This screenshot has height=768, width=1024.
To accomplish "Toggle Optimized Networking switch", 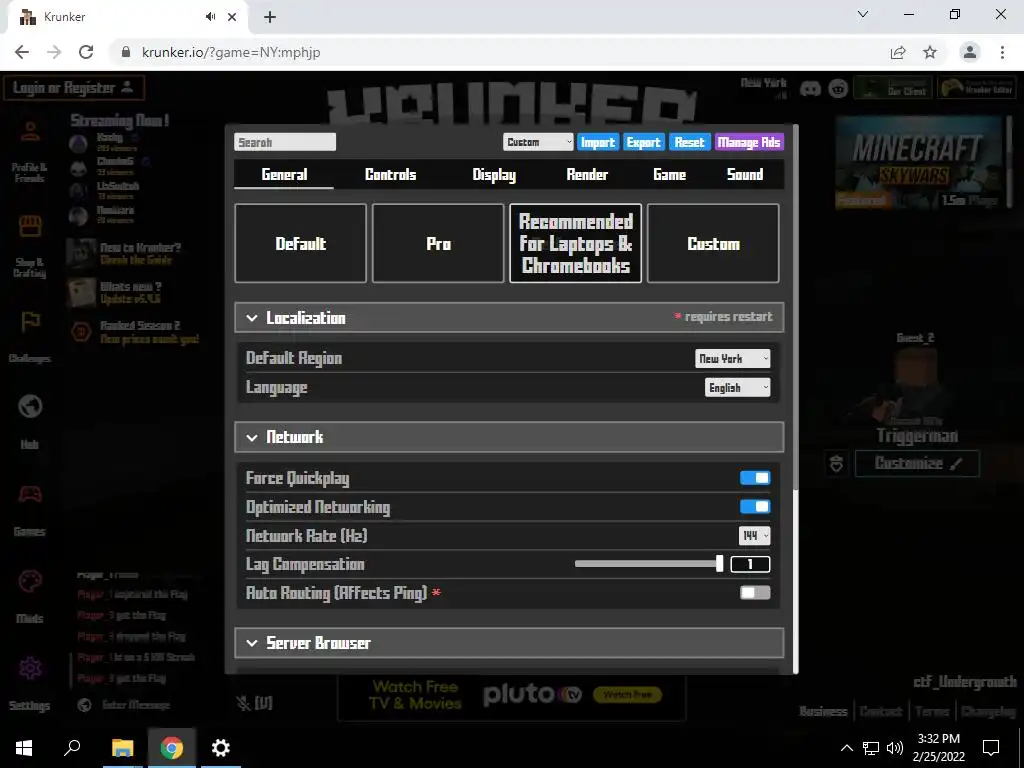I will [x=755, y=507].
